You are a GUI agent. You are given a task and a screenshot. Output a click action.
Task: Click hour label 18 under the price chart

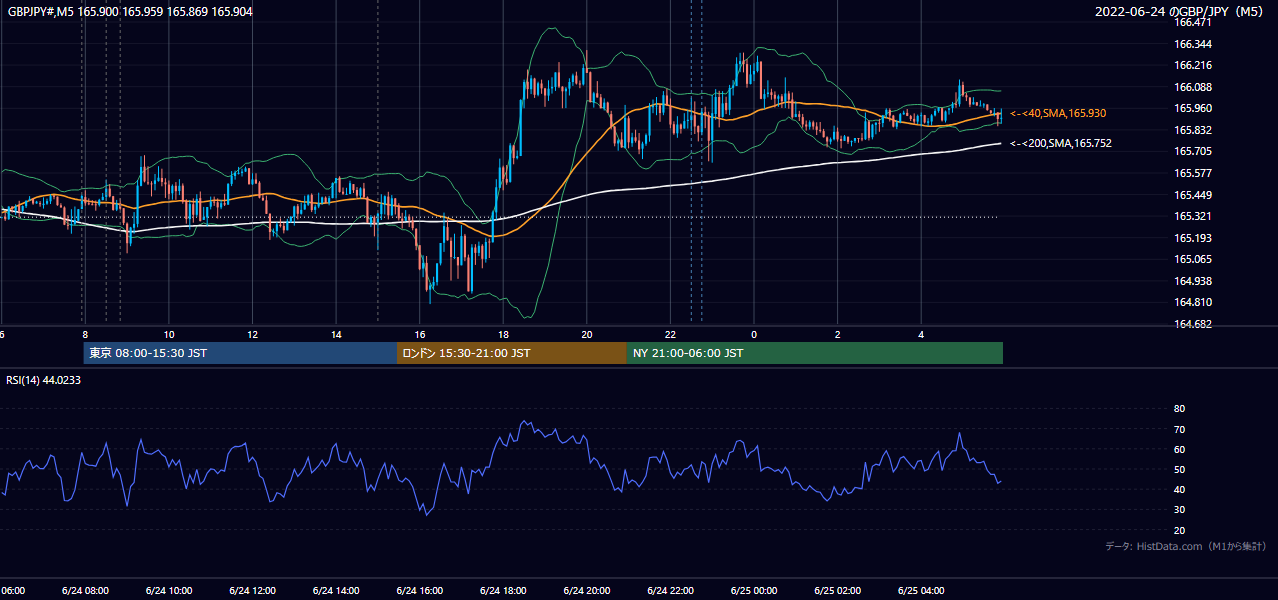point(504,335)
